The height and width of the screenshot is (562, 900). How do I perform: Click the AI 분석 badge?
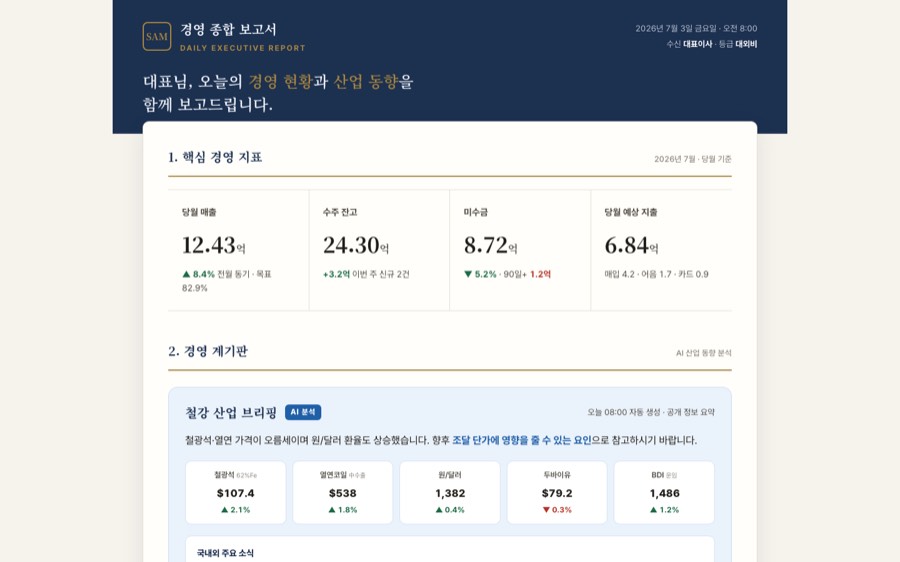coord(303,412)
